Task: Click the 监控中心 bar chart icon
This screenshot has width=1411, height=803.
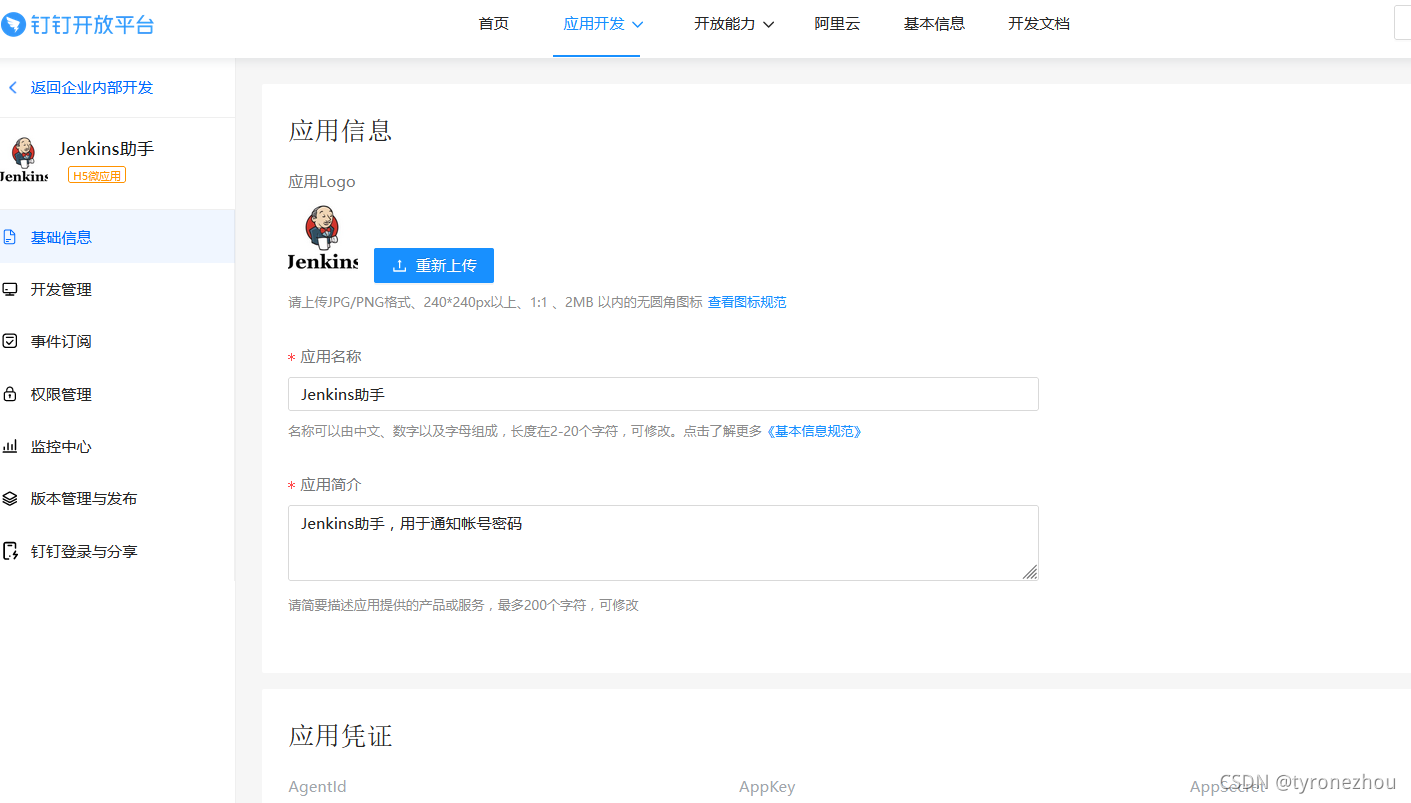Action: click(x=10, y=446)
